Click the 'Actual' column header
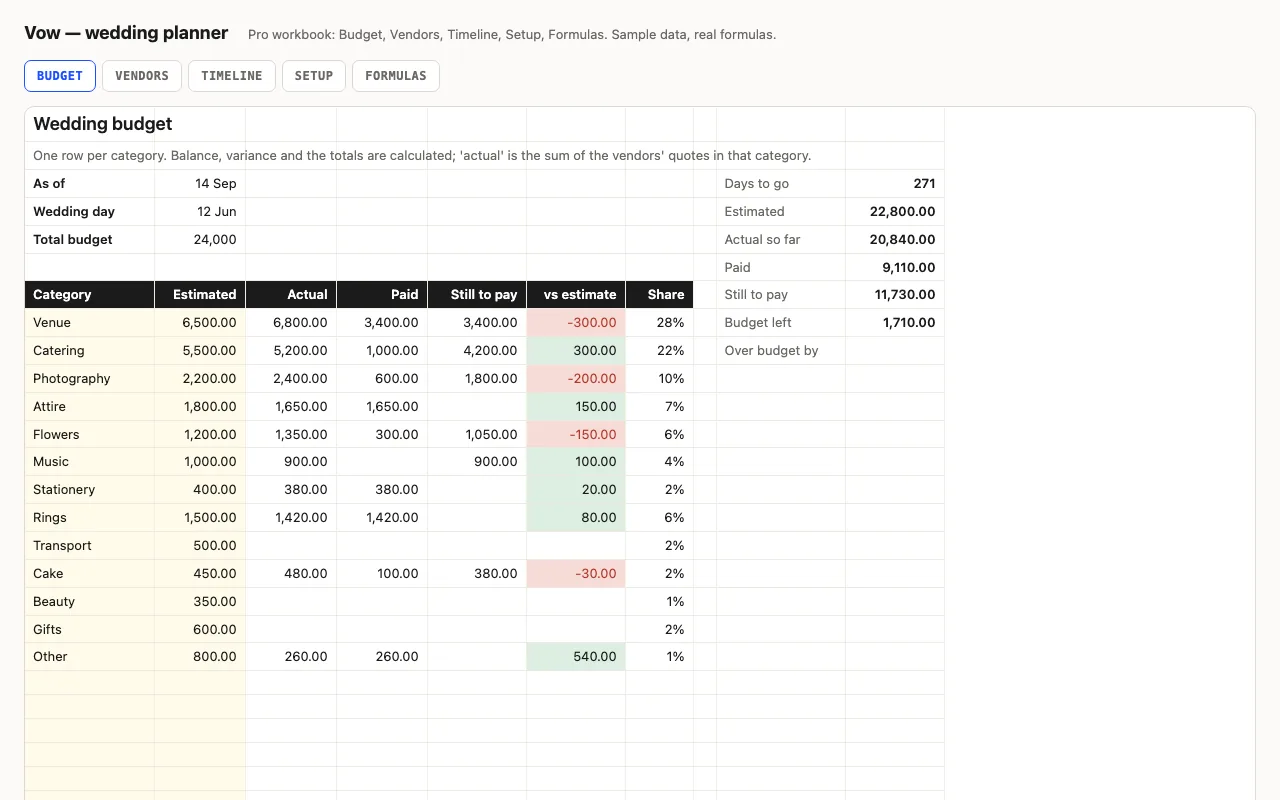The width and height of the screenshot is (1280, 800). click(x=291, y=295)
